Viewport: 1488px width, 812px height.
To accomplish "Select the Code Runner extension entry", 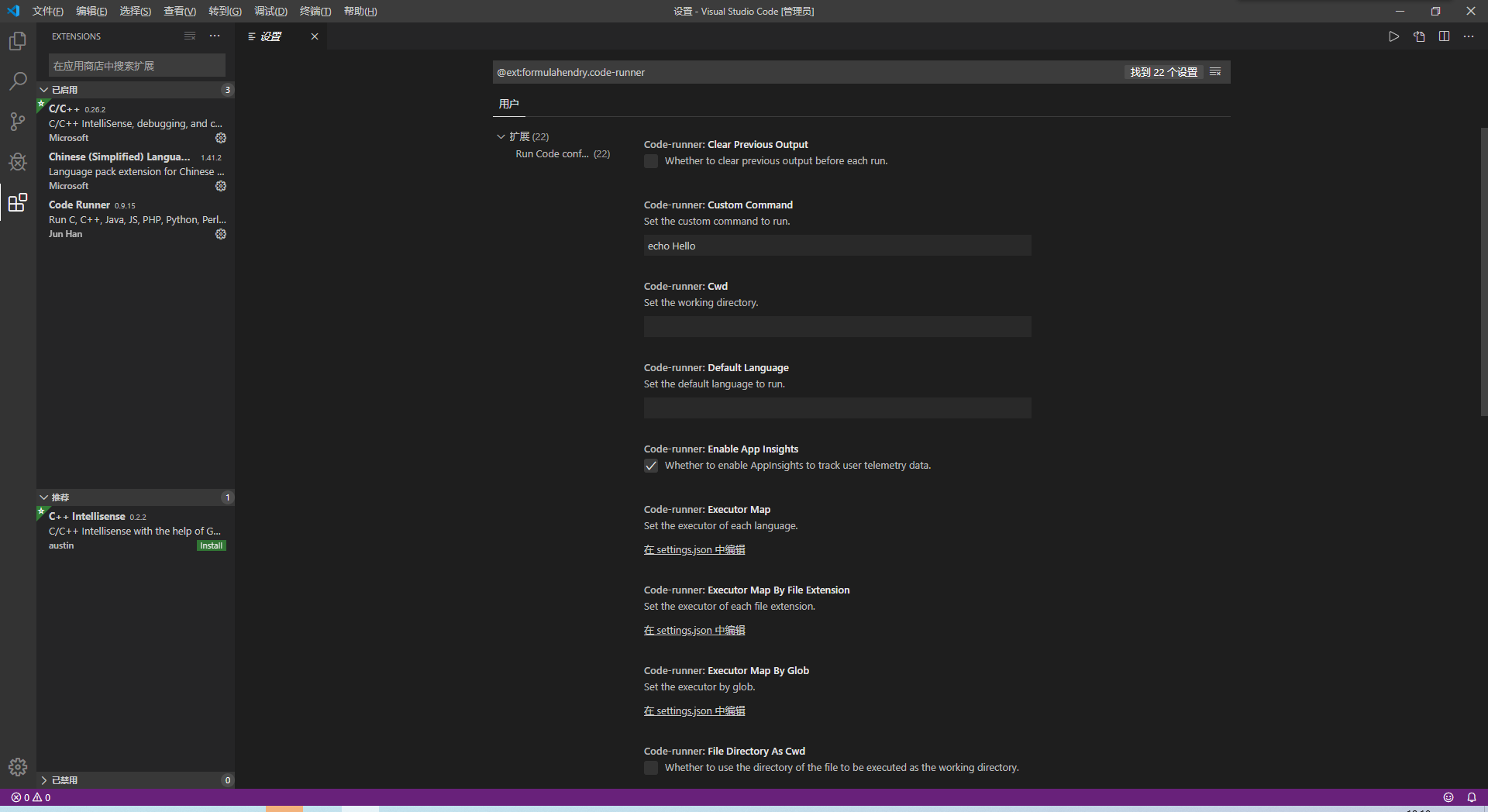I will click(136, 219).
